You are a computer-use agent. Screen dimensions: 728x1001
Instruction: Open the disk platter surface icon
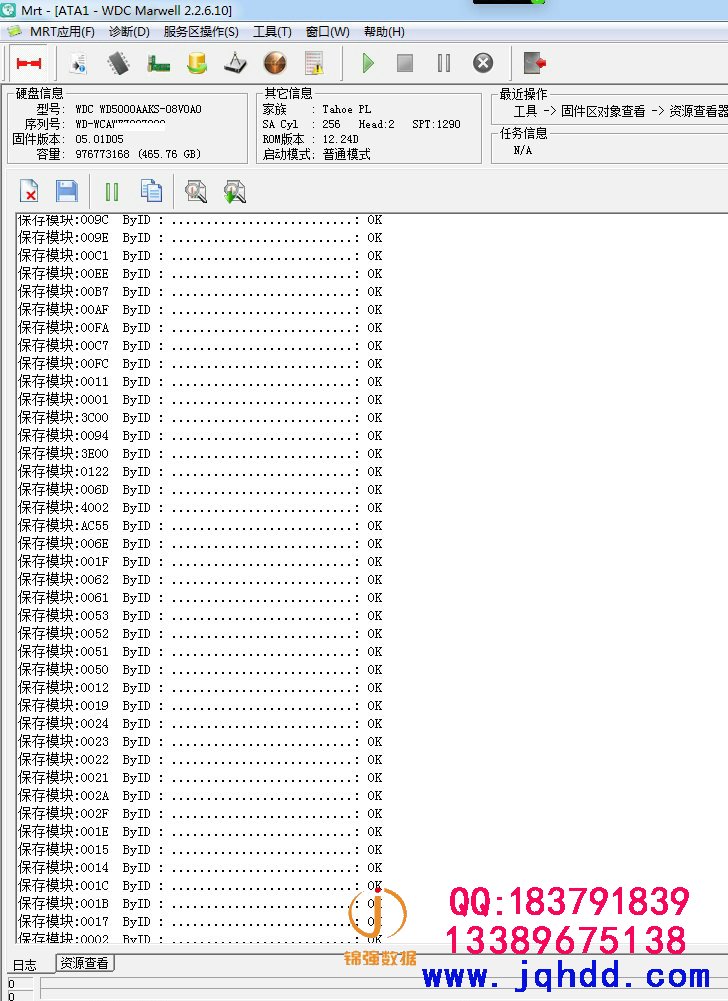point(275,63)
